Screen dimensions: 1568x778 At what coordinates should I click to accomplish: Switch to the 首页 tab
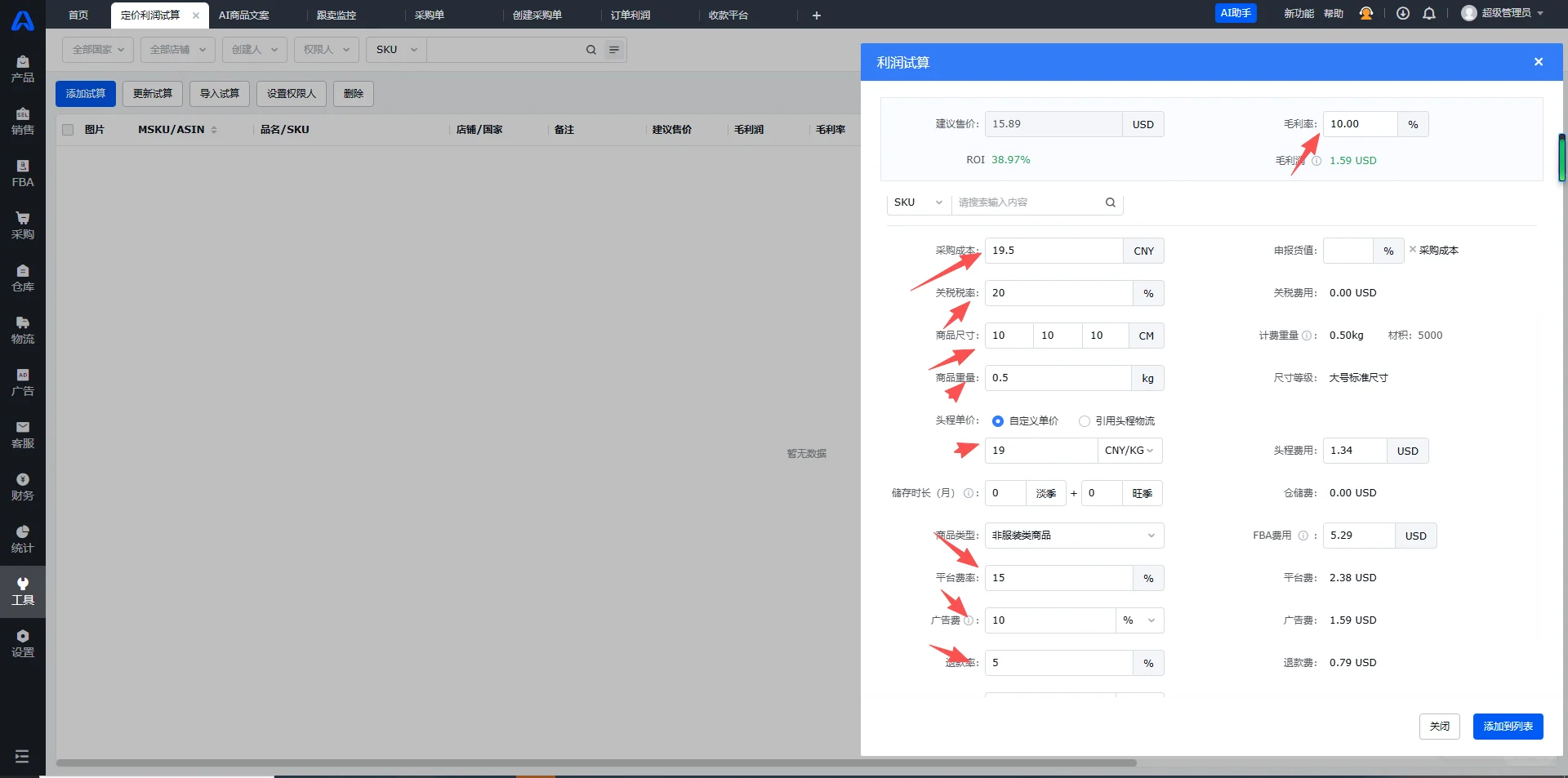point(78,16)
